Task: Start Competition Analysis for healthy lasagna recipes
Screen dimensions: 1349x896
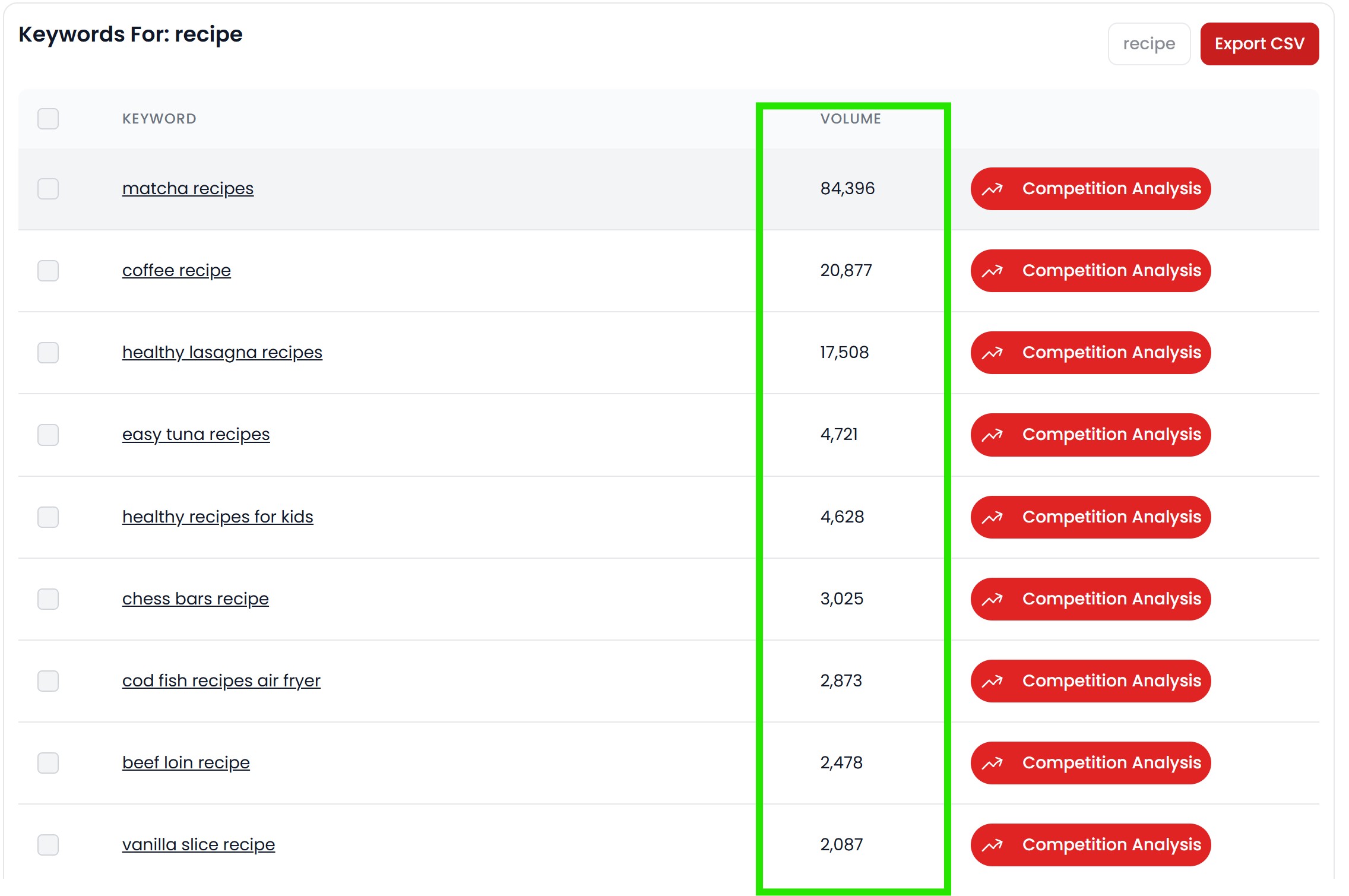Action: point(1091,353)
